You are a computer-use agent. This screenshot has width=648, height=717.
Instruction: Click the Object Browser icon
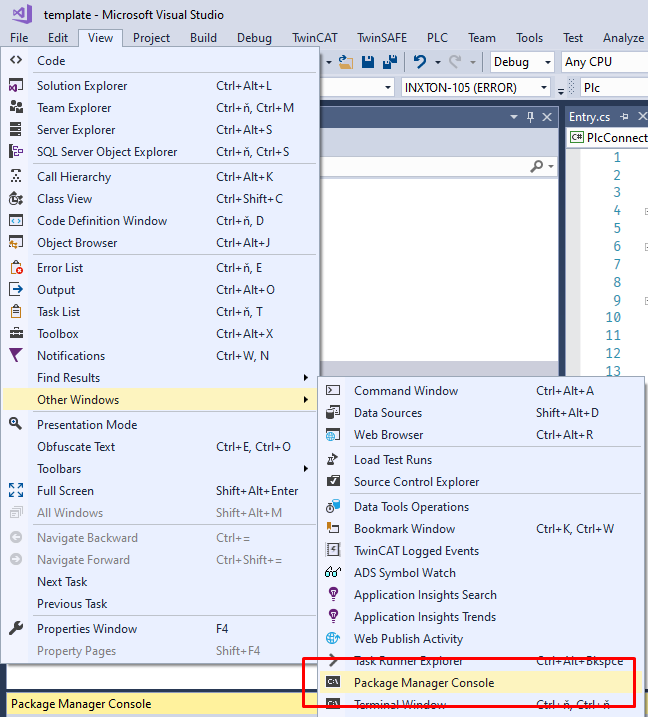[x=16, y=242]
